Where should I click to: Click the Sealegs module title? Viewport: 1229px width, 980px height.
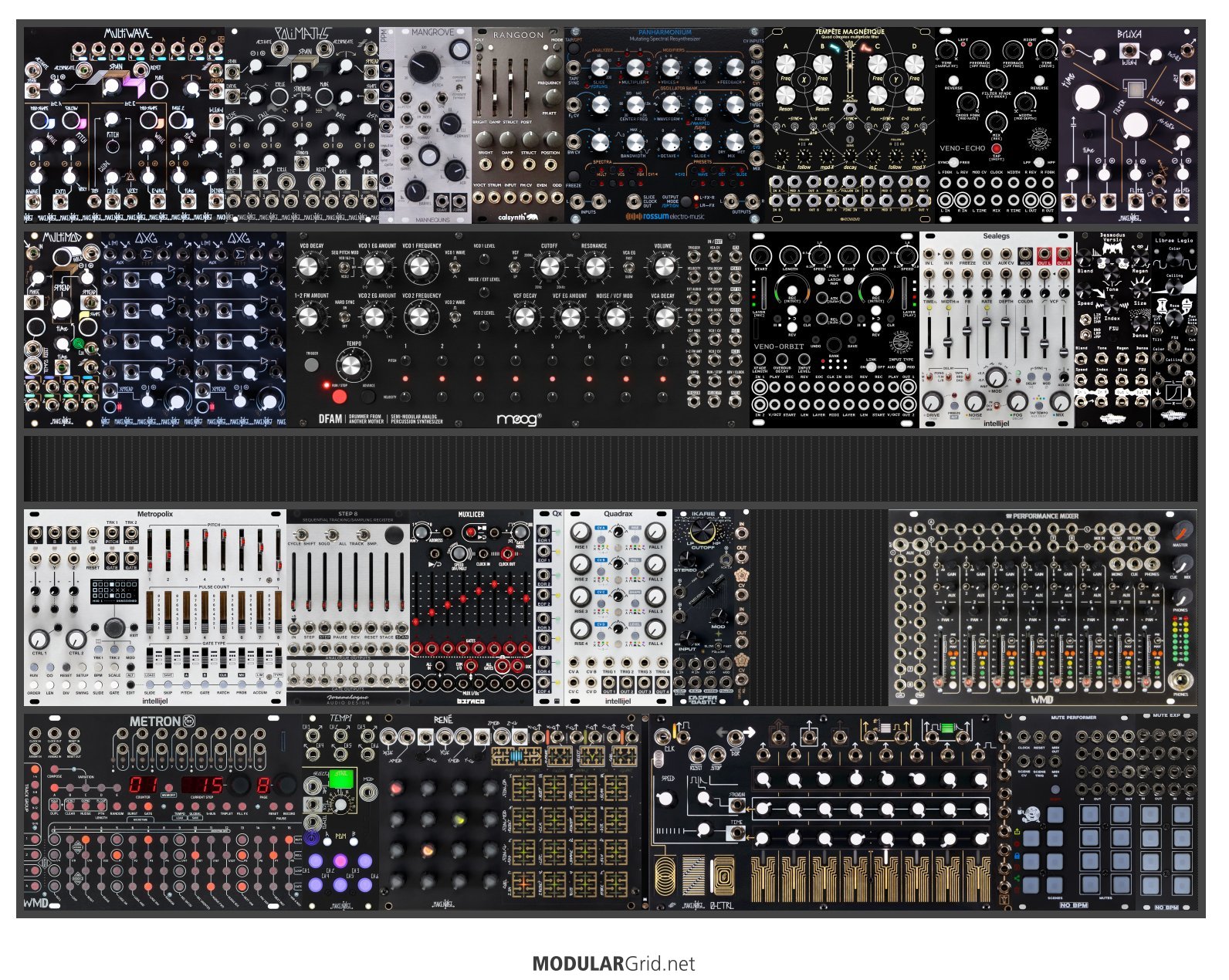point(996,236)
